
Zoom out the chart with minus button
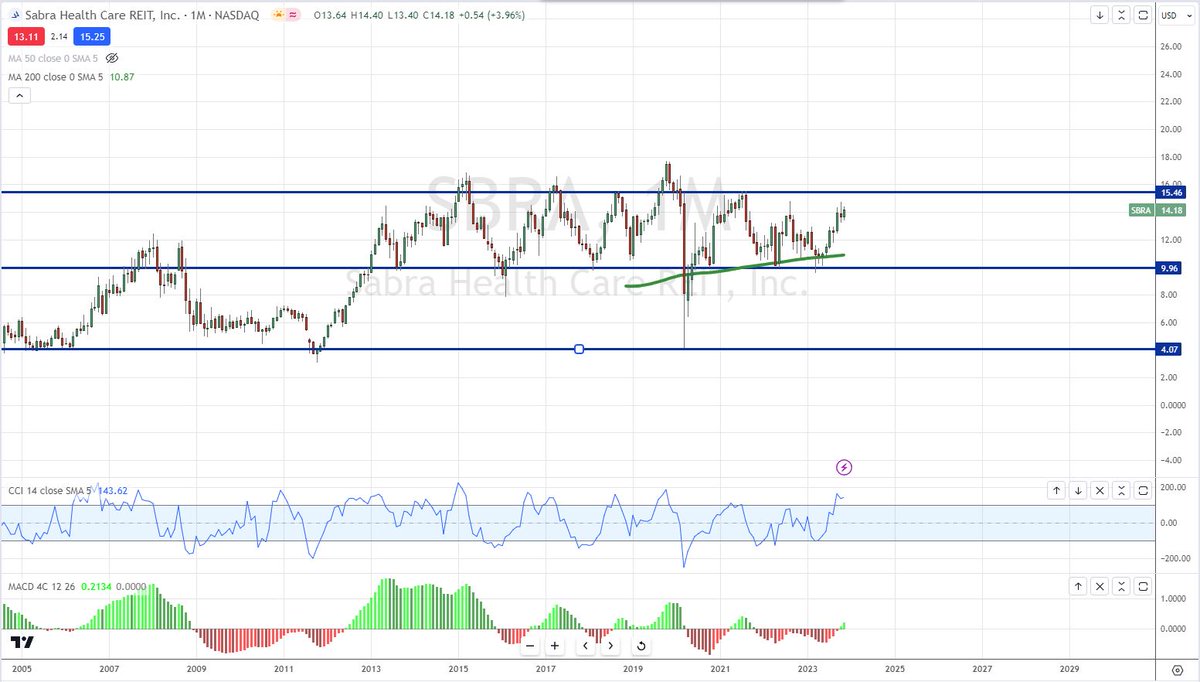(530, 646)
